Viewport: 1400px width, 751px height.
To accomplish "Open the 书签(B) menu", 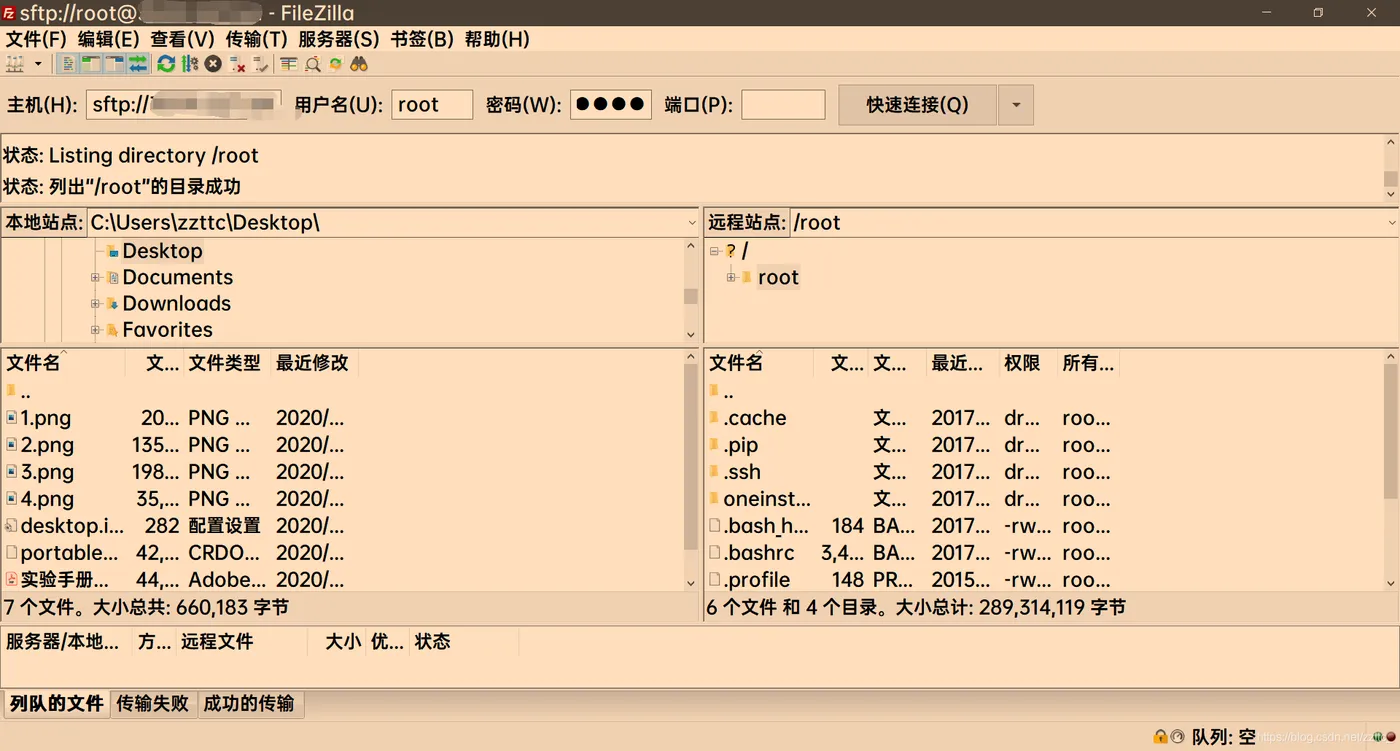I will coord(422,39).
